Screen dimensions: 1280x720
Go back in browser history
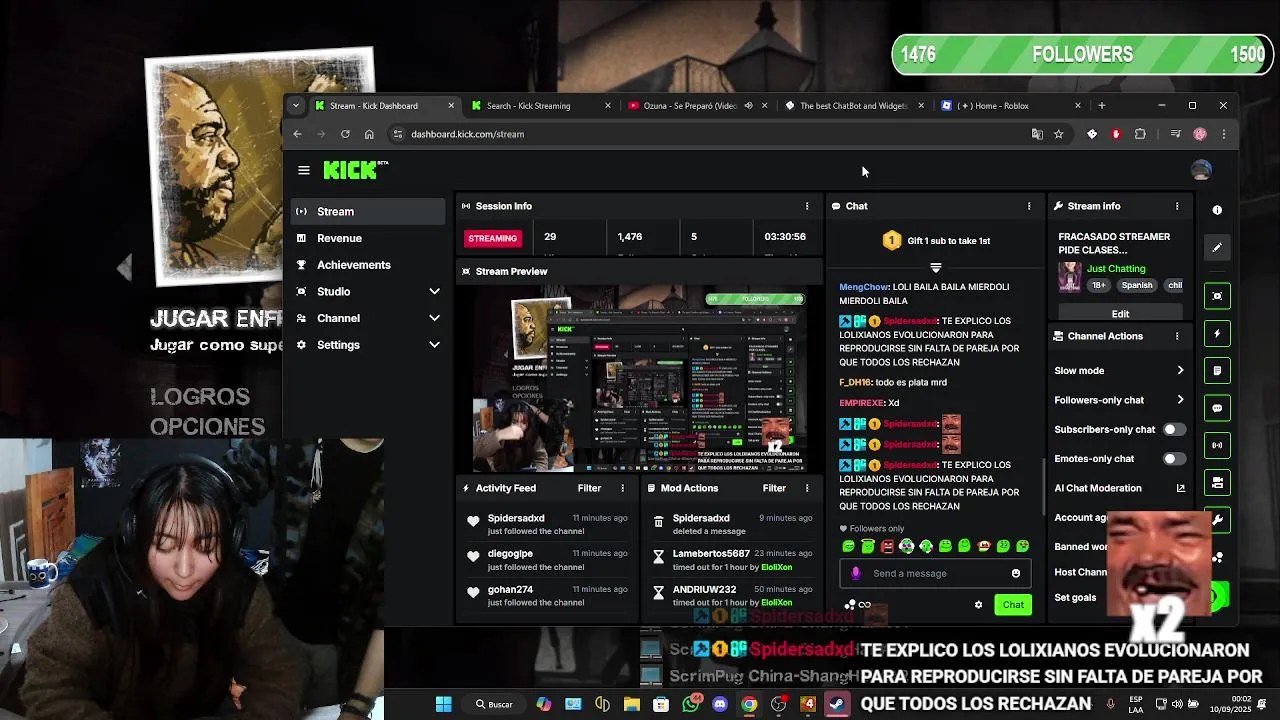297,134
